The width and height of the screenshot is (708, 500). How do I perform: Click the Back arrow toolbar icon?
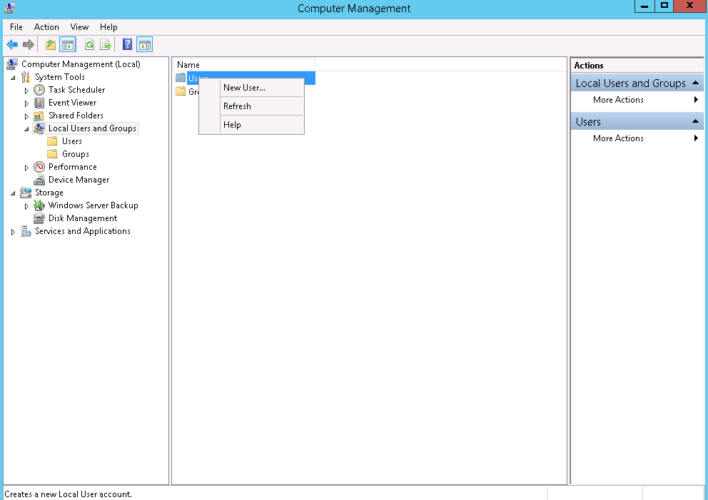12,44
